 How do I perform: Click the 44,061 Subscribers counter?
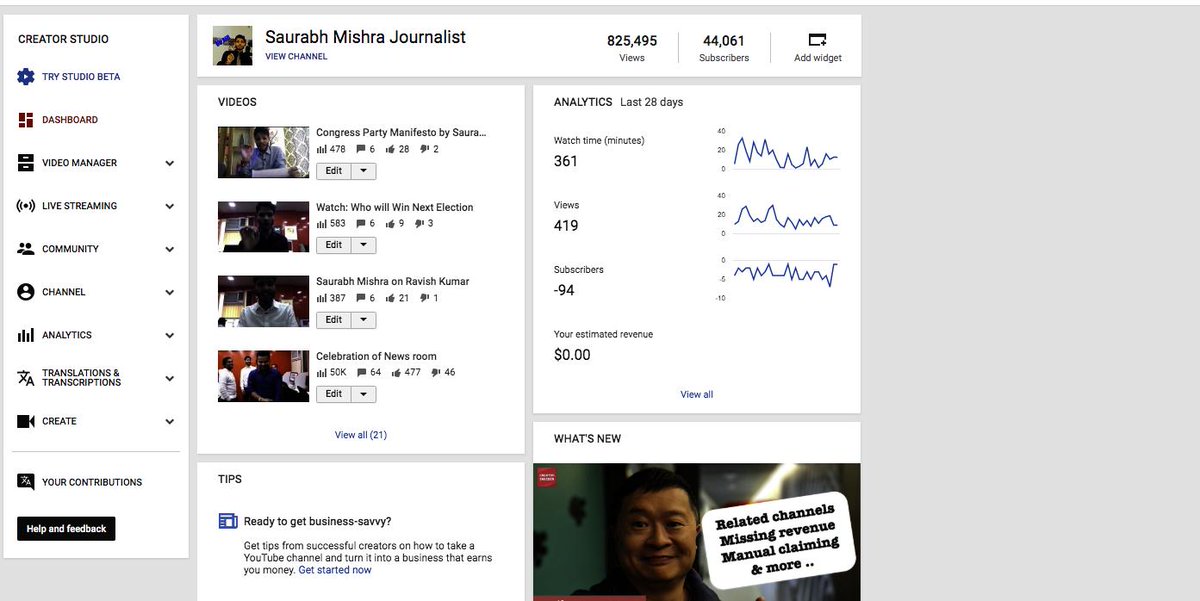[x=724, y=47]
